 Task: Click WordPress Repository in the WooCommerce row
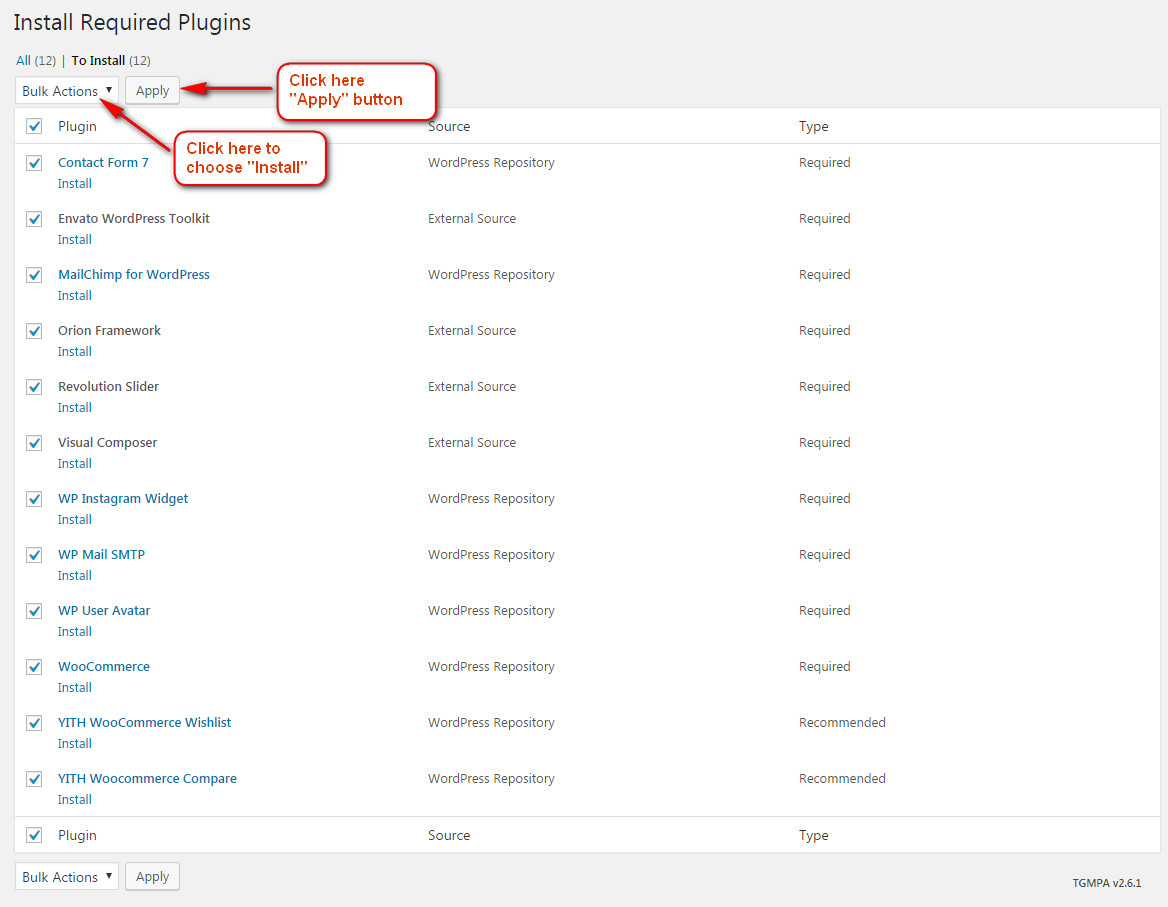click(492, 666)
